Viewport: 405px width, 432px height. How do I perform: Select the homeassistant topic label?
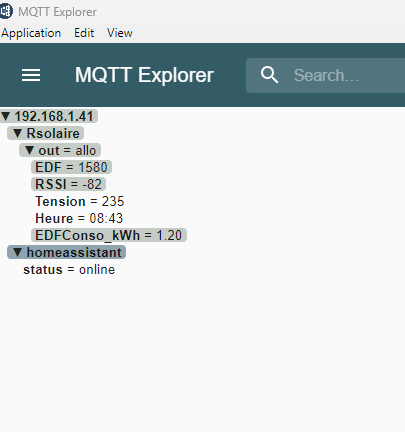pyautogui.click(x=74, y=252)
